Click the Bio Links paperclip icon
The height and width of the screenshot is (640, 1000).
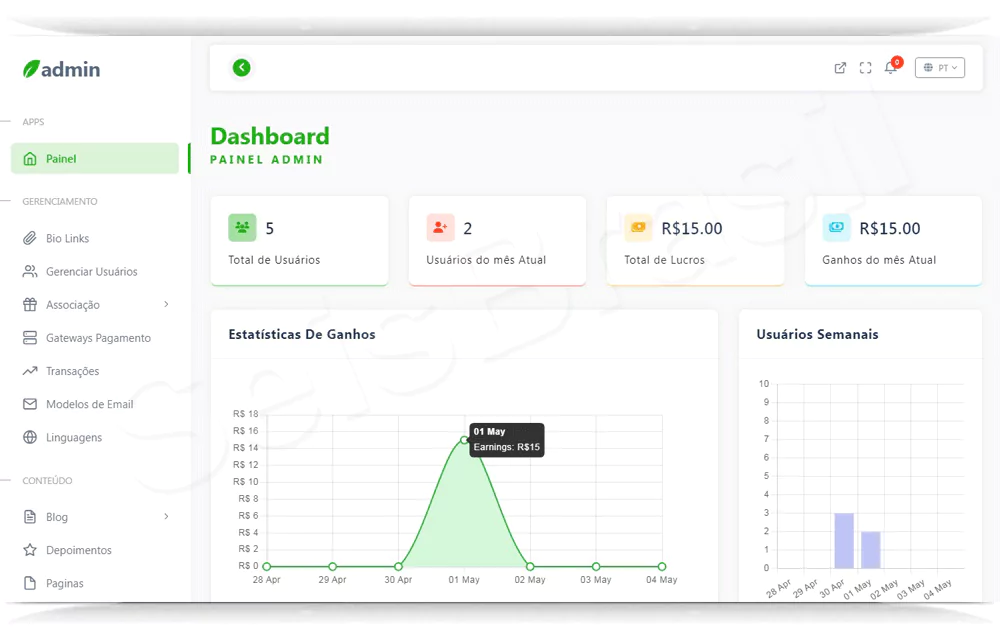[30, 238]
